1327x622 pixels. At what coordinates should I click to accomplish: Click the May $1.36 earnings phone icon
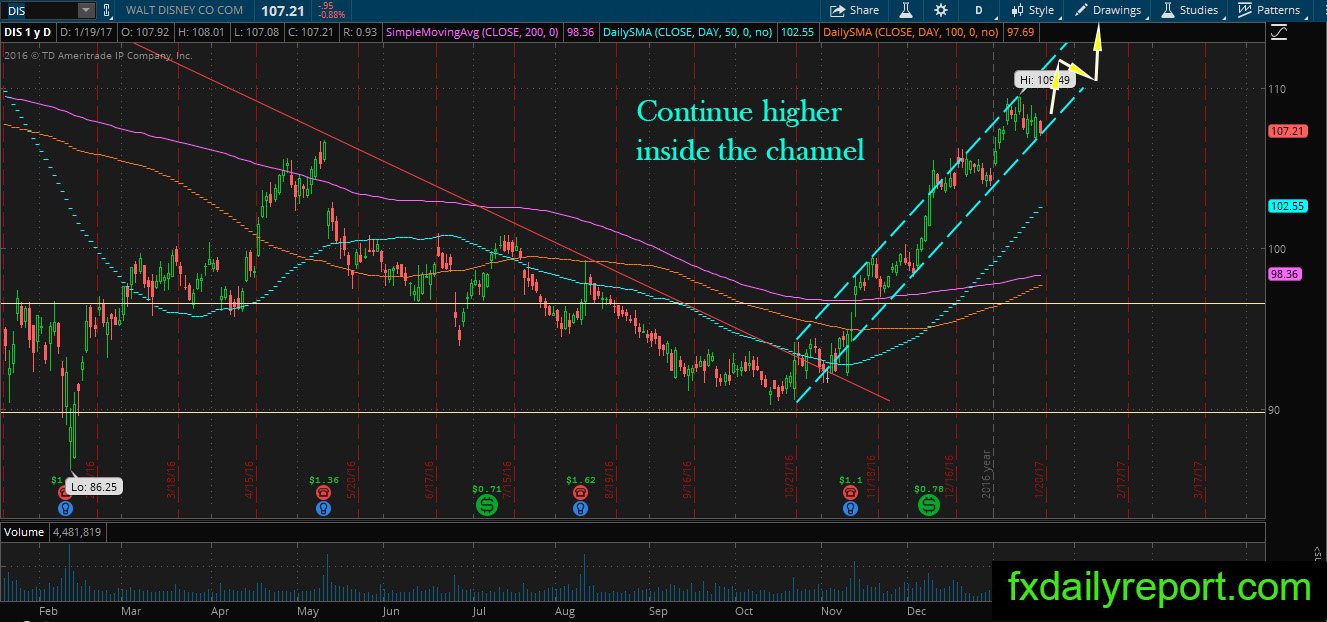click(x=323, y=493)
